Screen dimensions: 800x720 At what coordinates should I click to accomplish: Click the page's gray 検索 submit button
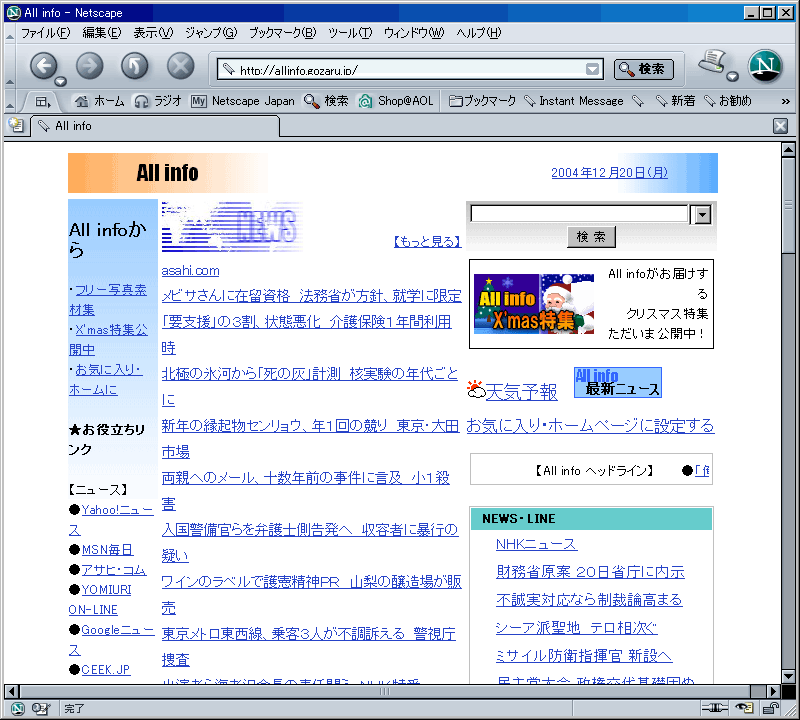pyautogui.click(x=591, y=237)
